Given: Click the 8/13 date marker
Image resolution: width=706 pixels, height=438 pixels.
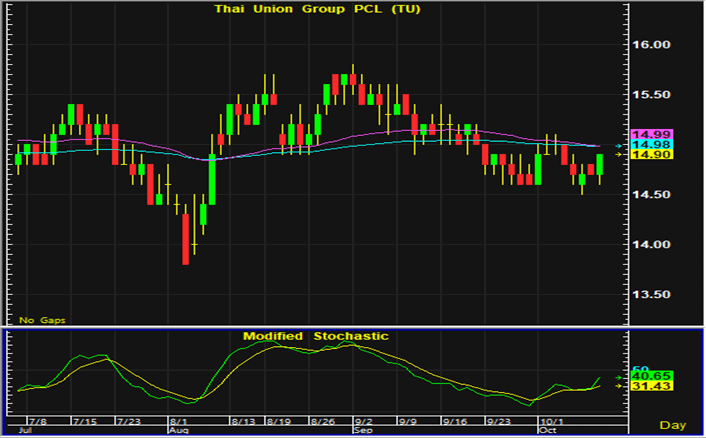Looking at the screenshot, I should pos(244,420).
